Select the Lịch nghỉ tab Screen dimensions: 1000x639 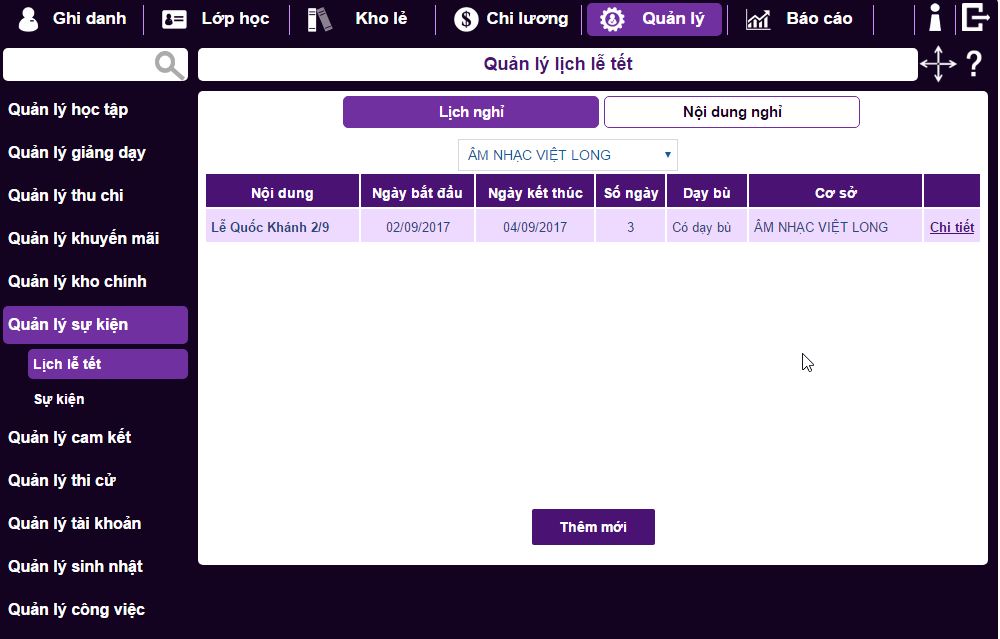pyautogui.click(x=471, y=112)
